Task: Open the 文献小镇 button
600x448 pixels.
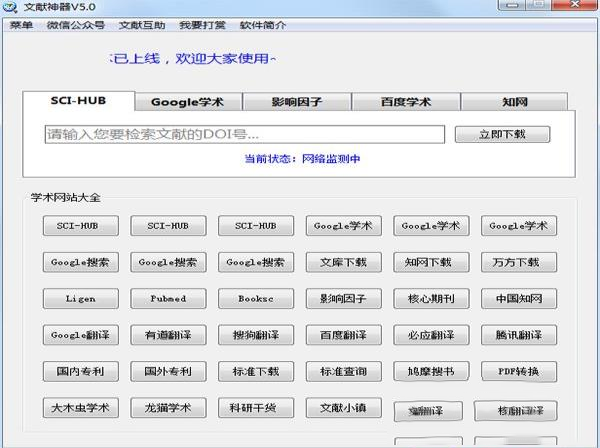Action: (x=344, y=408)
